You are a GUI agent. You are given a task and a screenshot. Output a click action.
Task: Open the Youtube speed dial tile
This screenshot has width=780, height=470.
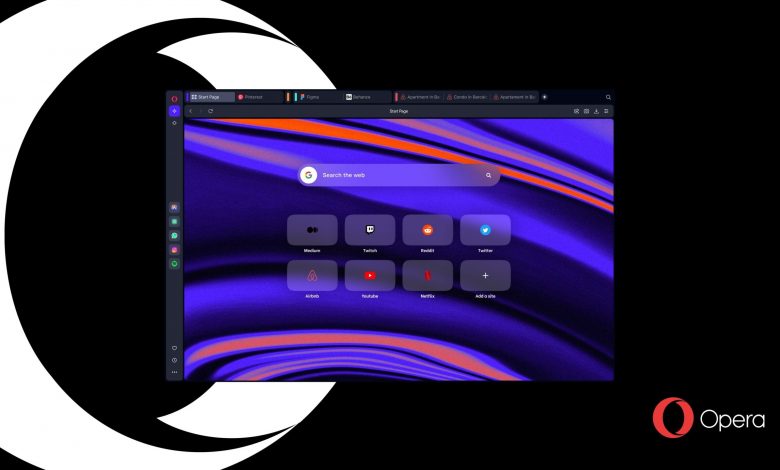click(x=370, y=276)
